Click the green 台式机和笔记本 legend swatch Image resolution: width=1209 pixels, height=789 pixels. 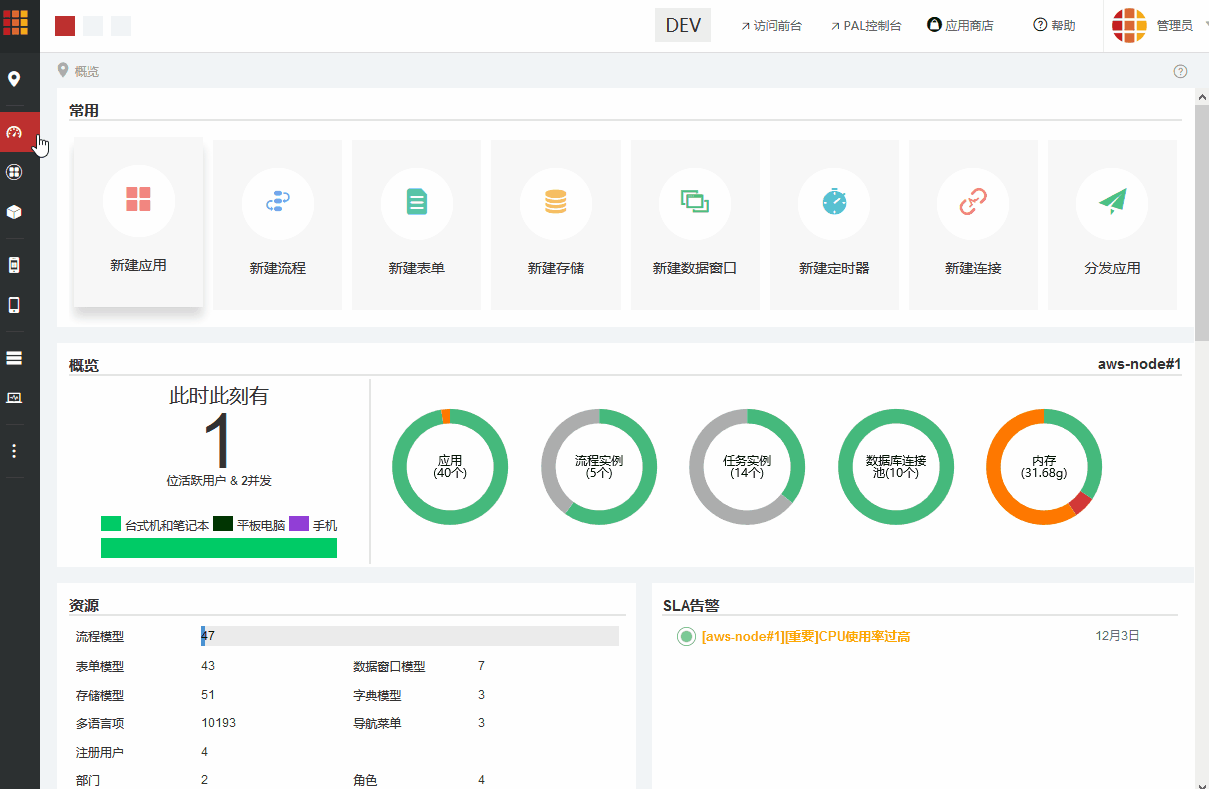111,524
